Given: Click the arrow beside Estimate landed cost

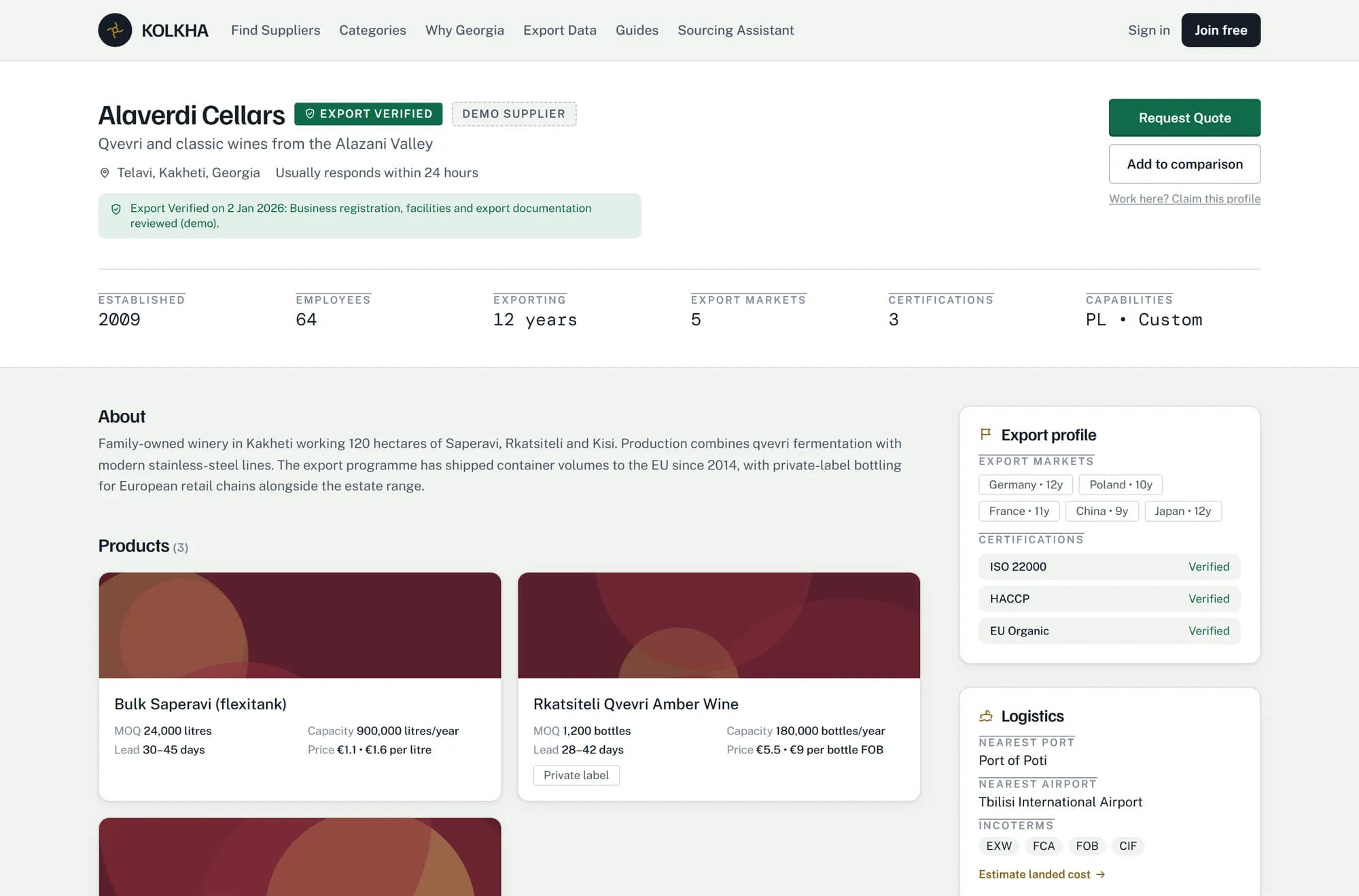Looking at the screenshot, I should 1101,874.
